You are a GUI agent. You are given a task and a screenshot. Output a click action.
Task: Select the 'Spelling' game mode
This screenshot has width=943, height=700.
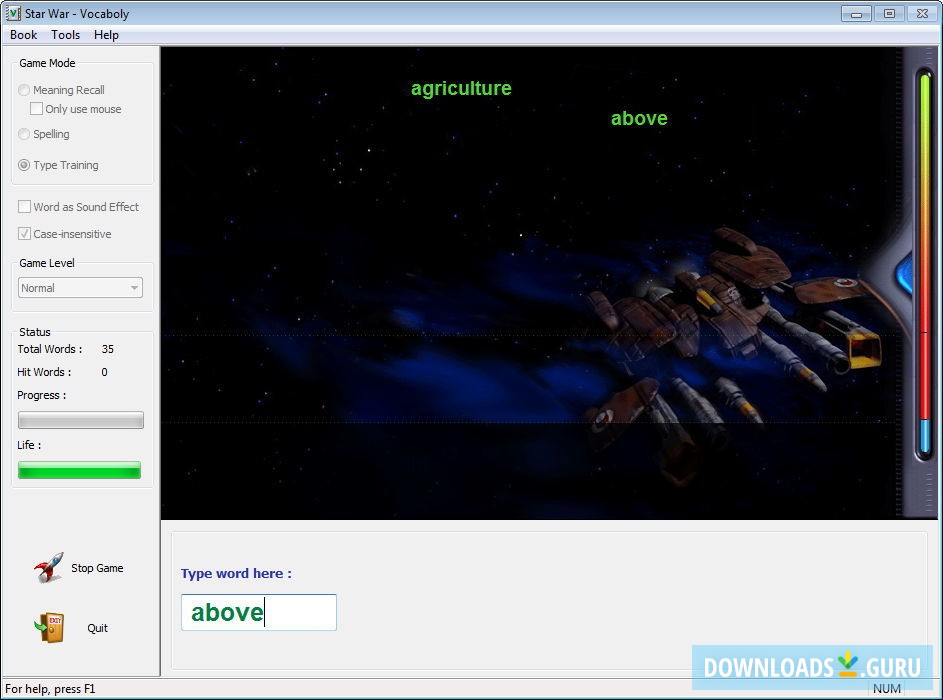(24, 134)
